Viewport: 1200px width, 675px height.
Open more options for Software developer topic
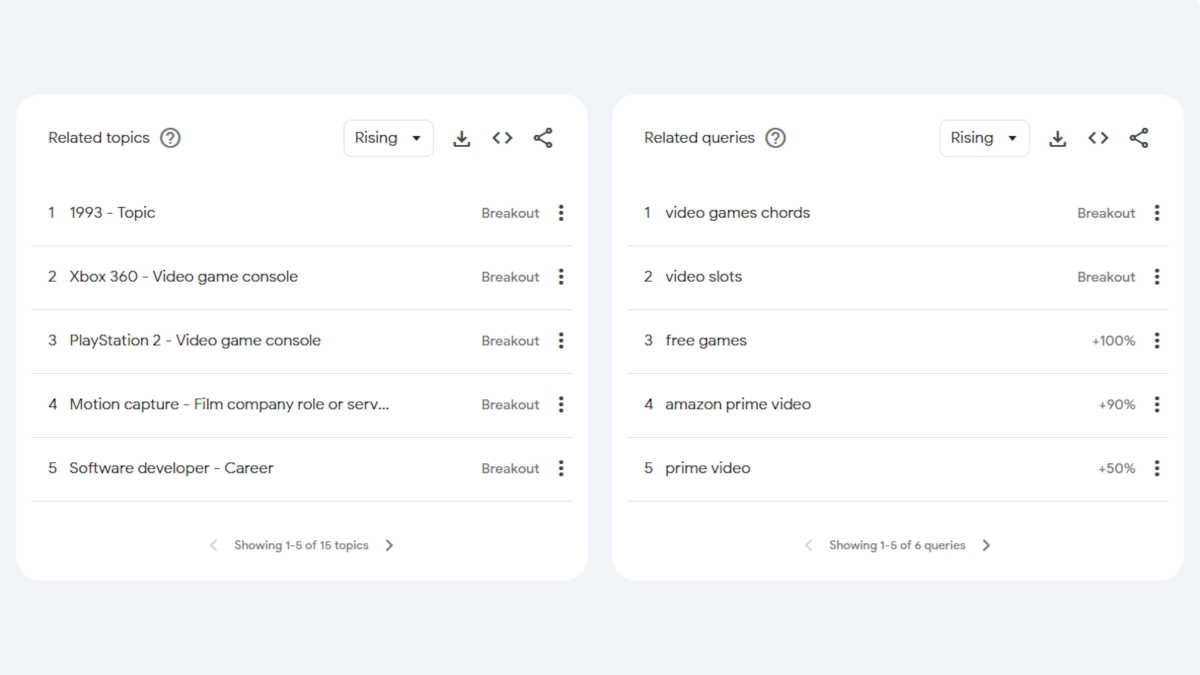click(x=561, y=468)
